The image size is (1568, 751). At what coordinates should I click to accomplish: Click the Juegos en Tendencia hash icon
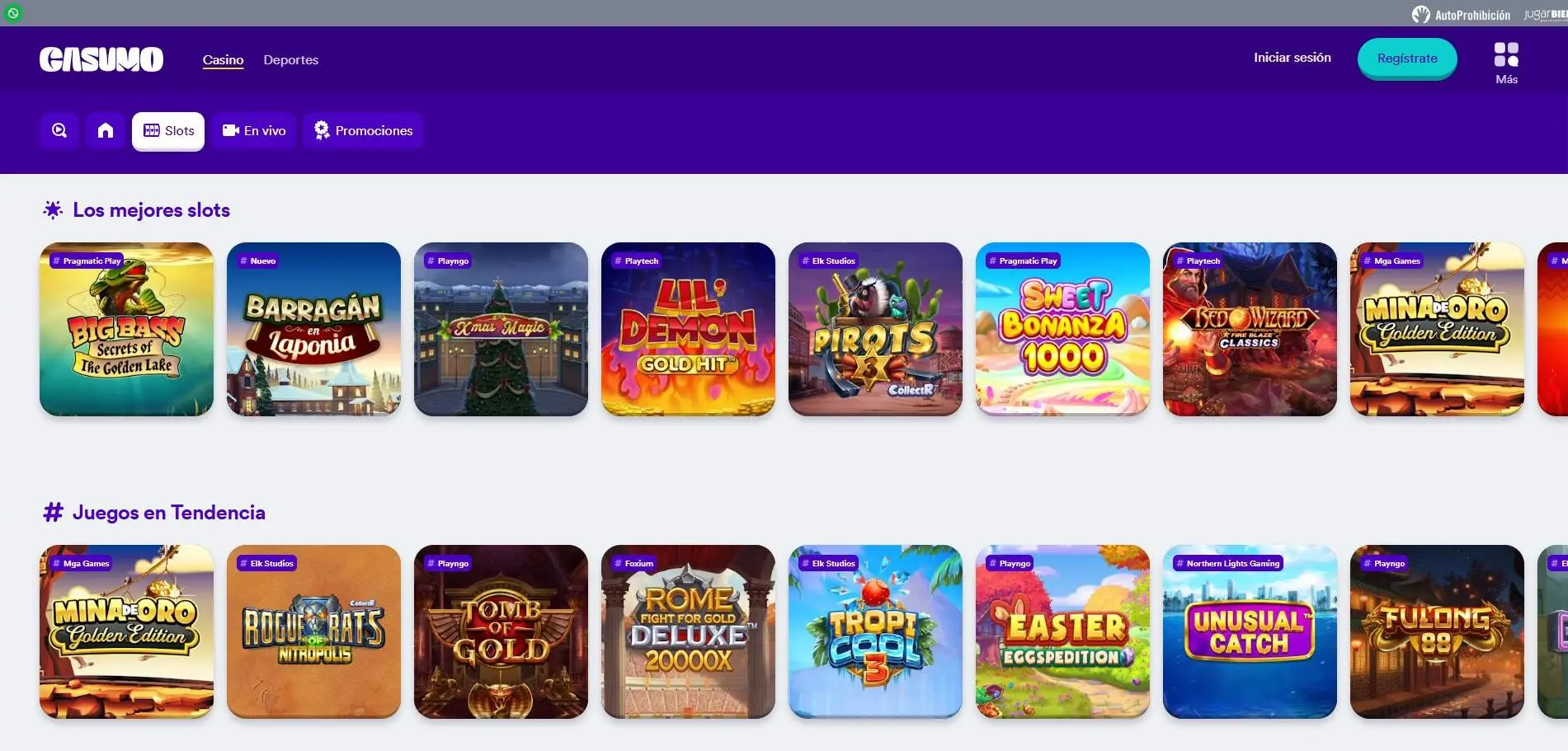(53, 513)
